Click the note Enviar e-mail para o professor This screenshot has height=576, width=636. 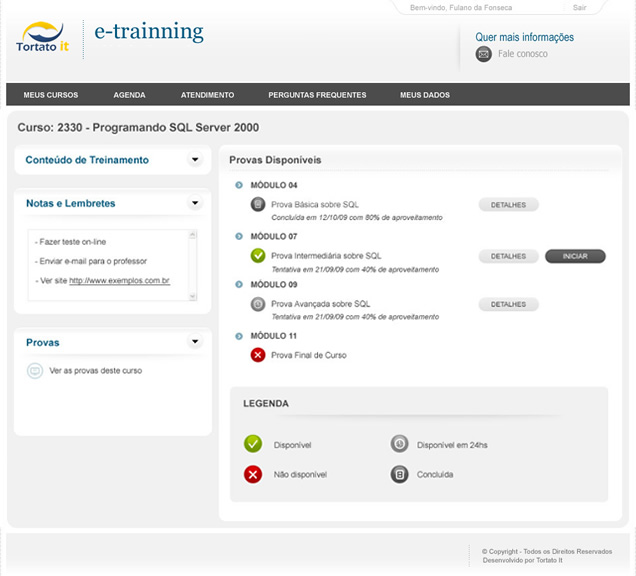click(x=91, y=261)
